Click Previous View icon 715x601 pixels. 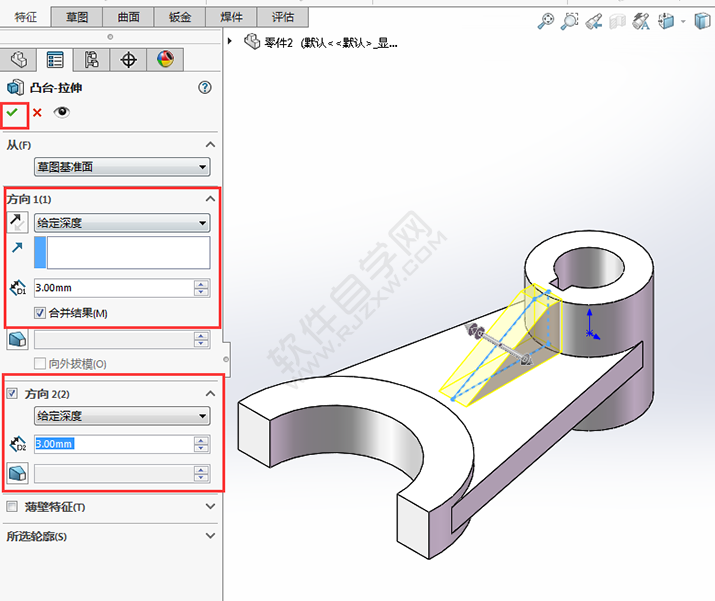tap(593, 21)
